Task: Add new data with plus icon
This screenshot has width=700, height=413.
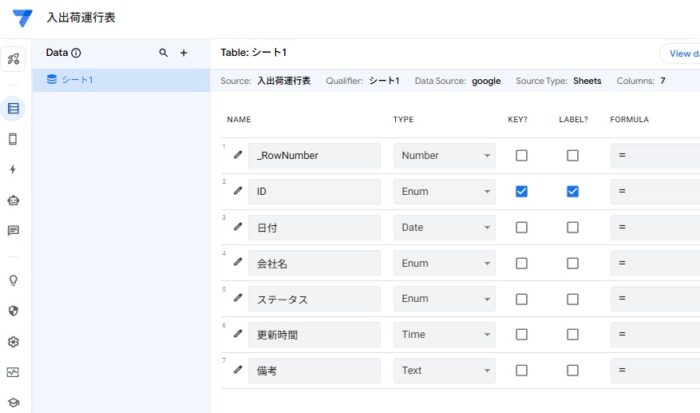Action: tap(183, 53)
